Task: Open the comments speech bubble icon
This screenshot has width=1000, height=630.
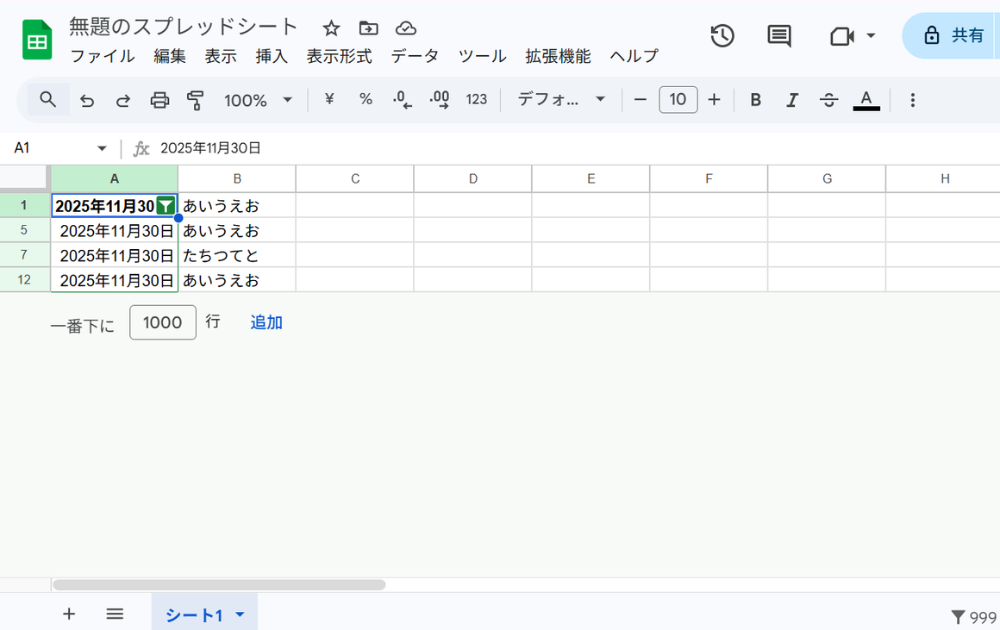Action: [779, 36]
